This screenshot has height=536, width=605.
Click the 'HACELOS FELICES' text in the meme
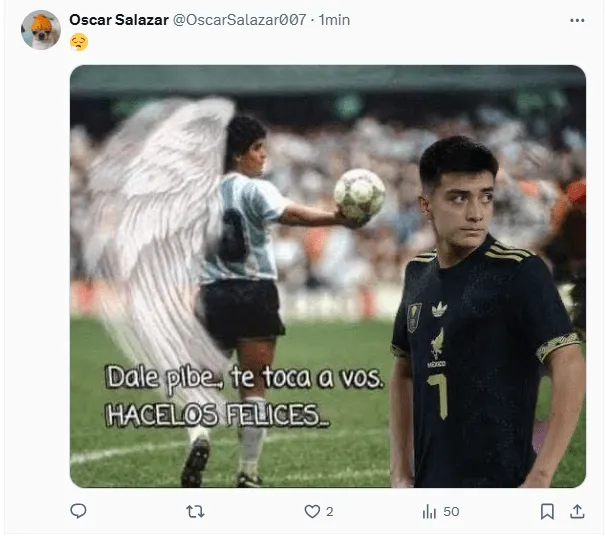coord(217,415)
